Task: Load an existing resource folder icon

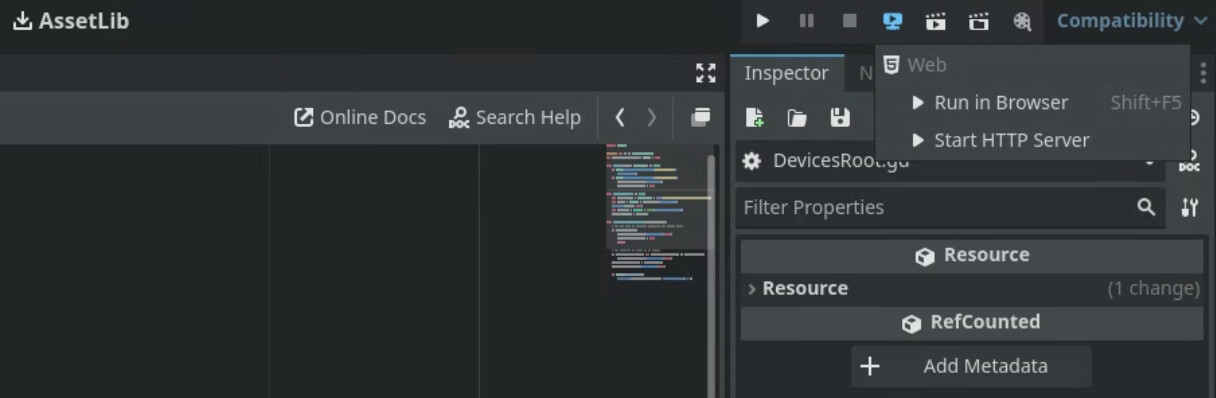Action: (797, 118)
